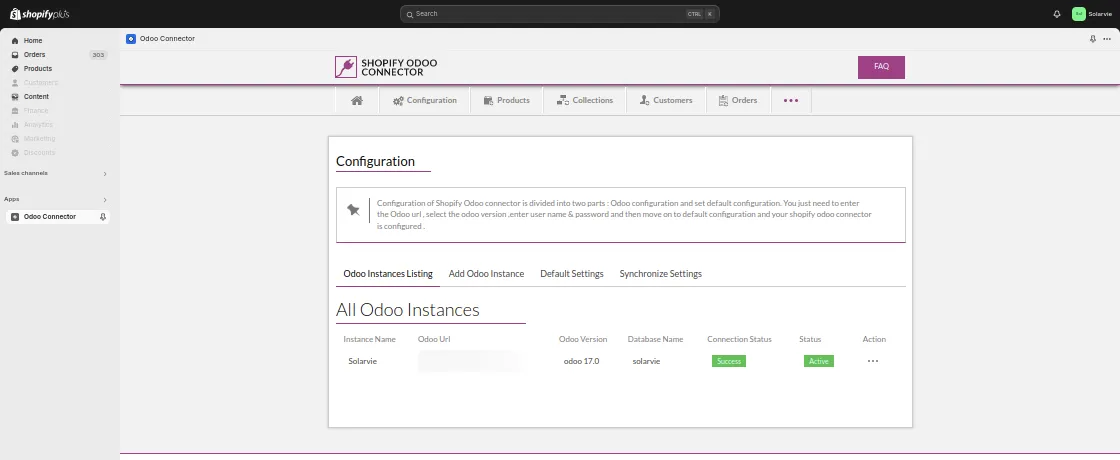
Task: Click the Active status badge
Action: [x=818, y=361]
